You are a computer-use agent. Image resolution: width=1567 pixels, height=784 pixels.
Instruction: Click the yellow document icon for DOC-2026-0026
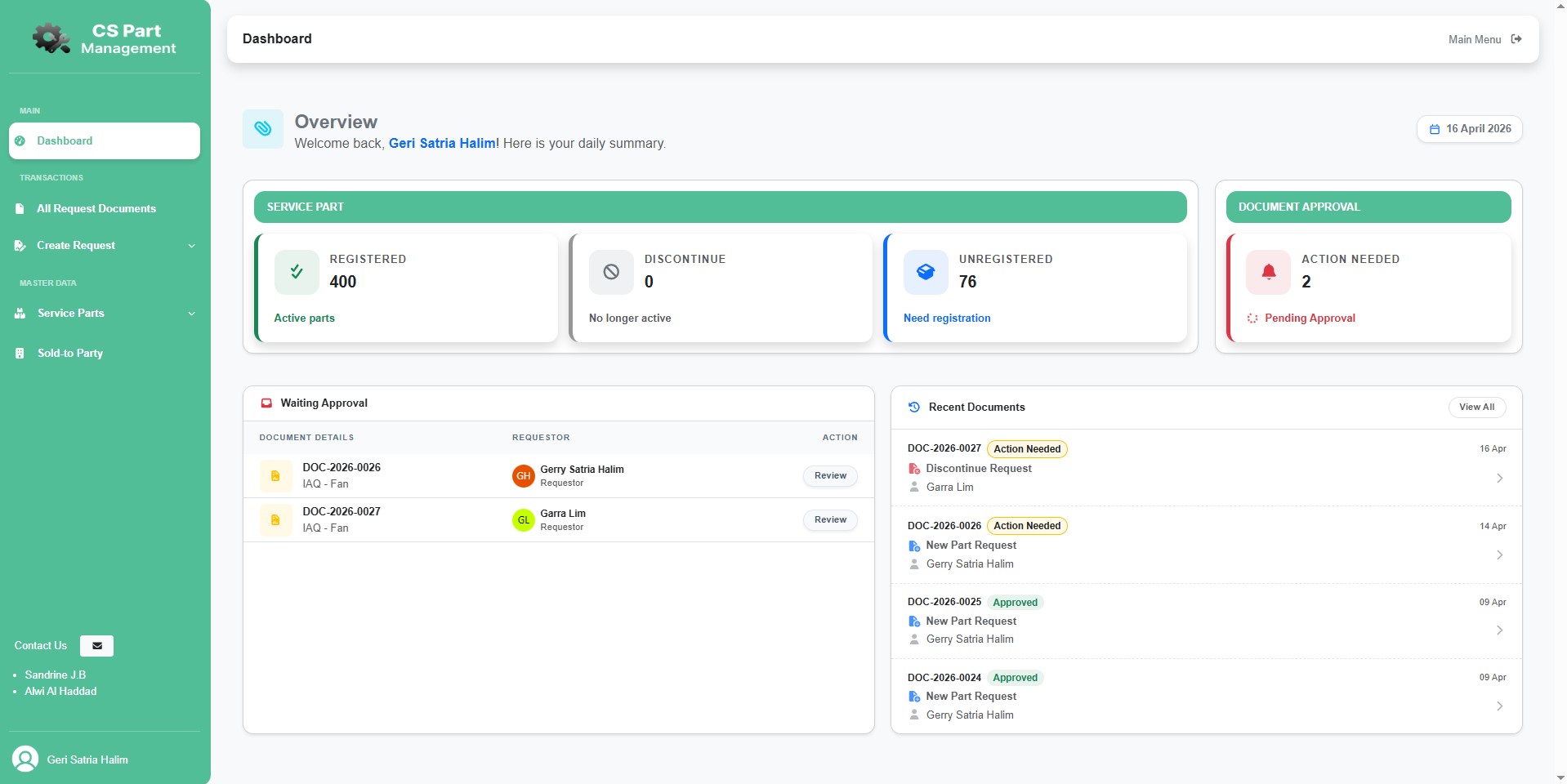click(275, 475)
